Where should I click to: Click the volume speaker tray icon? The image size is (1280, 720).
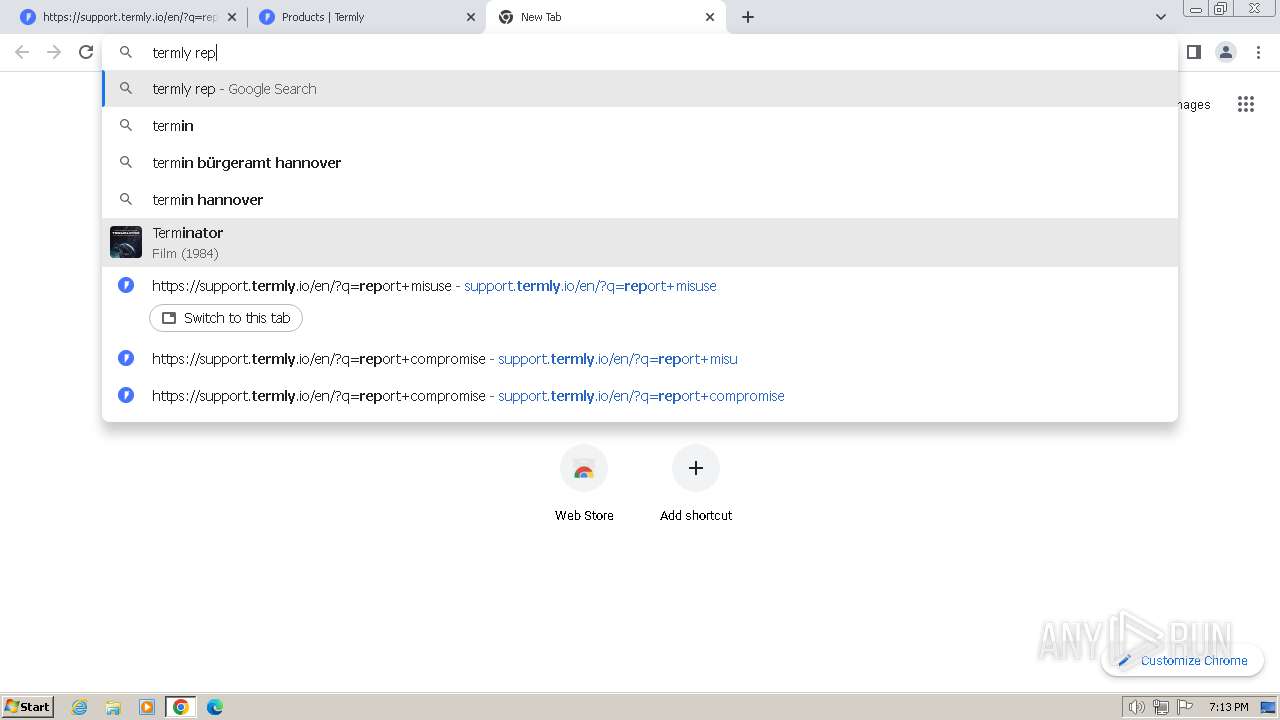click(1136, 707)
